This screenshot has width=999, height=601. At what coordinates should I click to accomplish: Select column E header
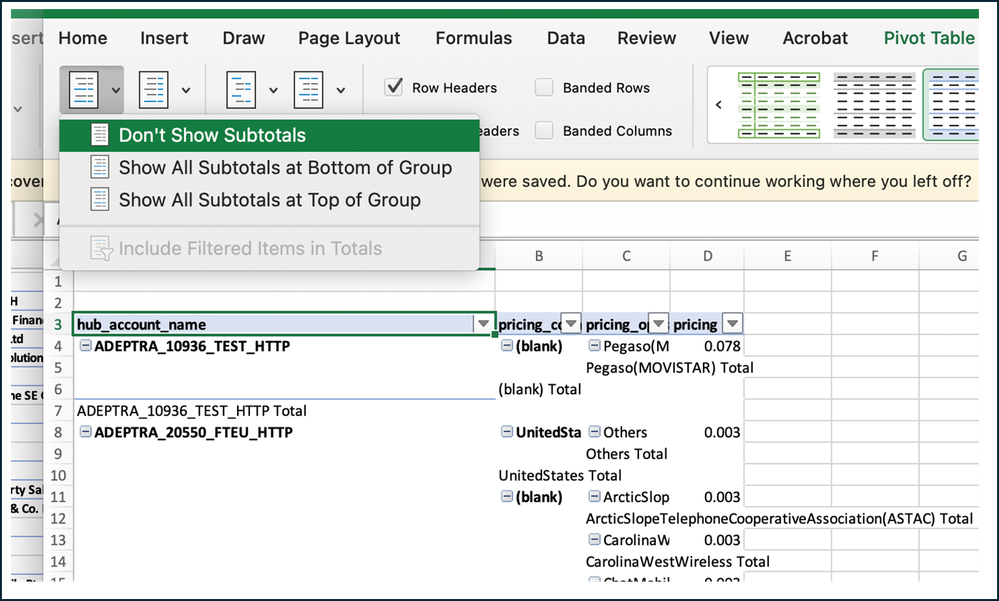coord(787,256)
